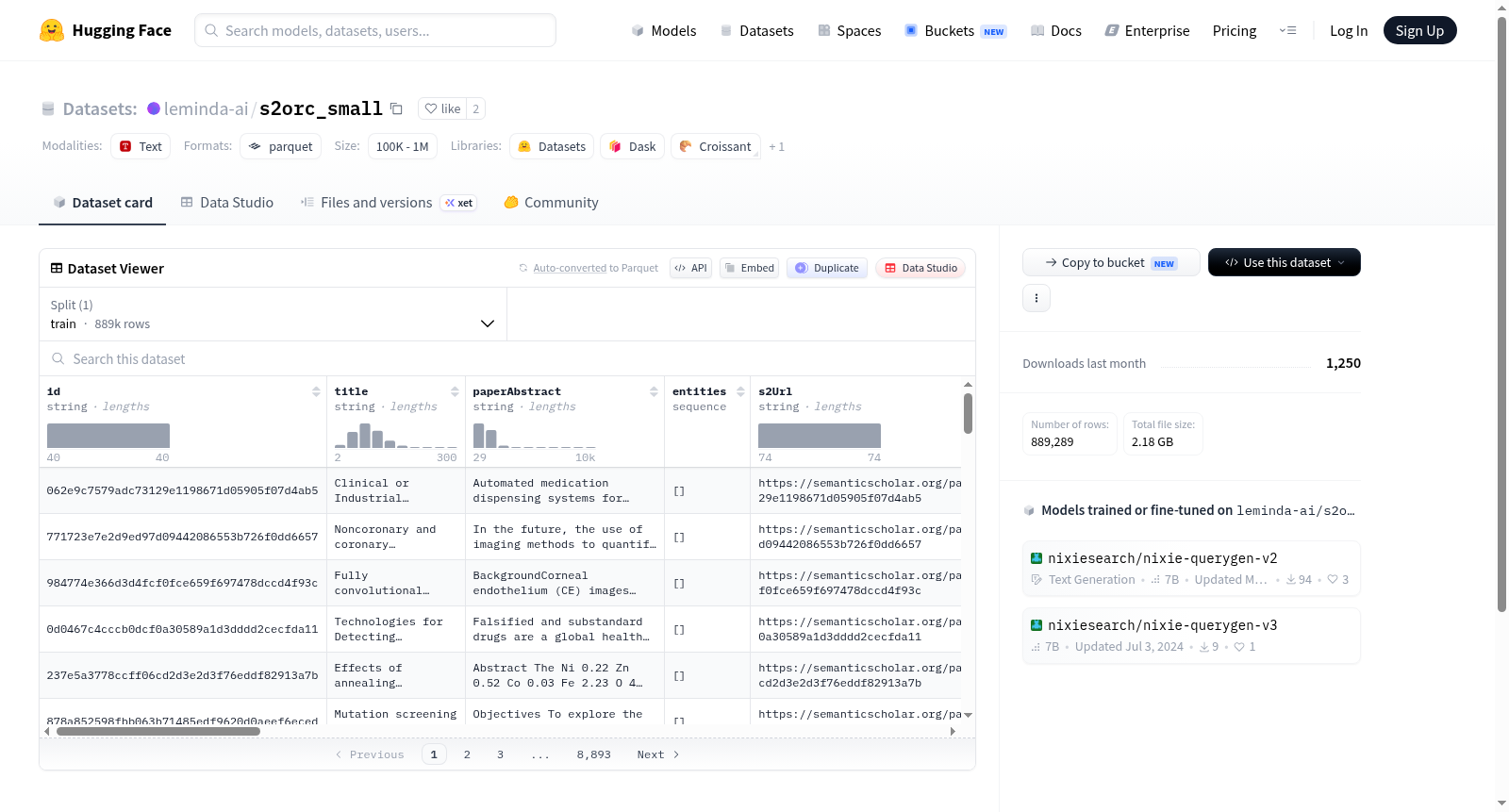Click the Datasets library tag
1509x812 pixels.
tap(552, 146)
